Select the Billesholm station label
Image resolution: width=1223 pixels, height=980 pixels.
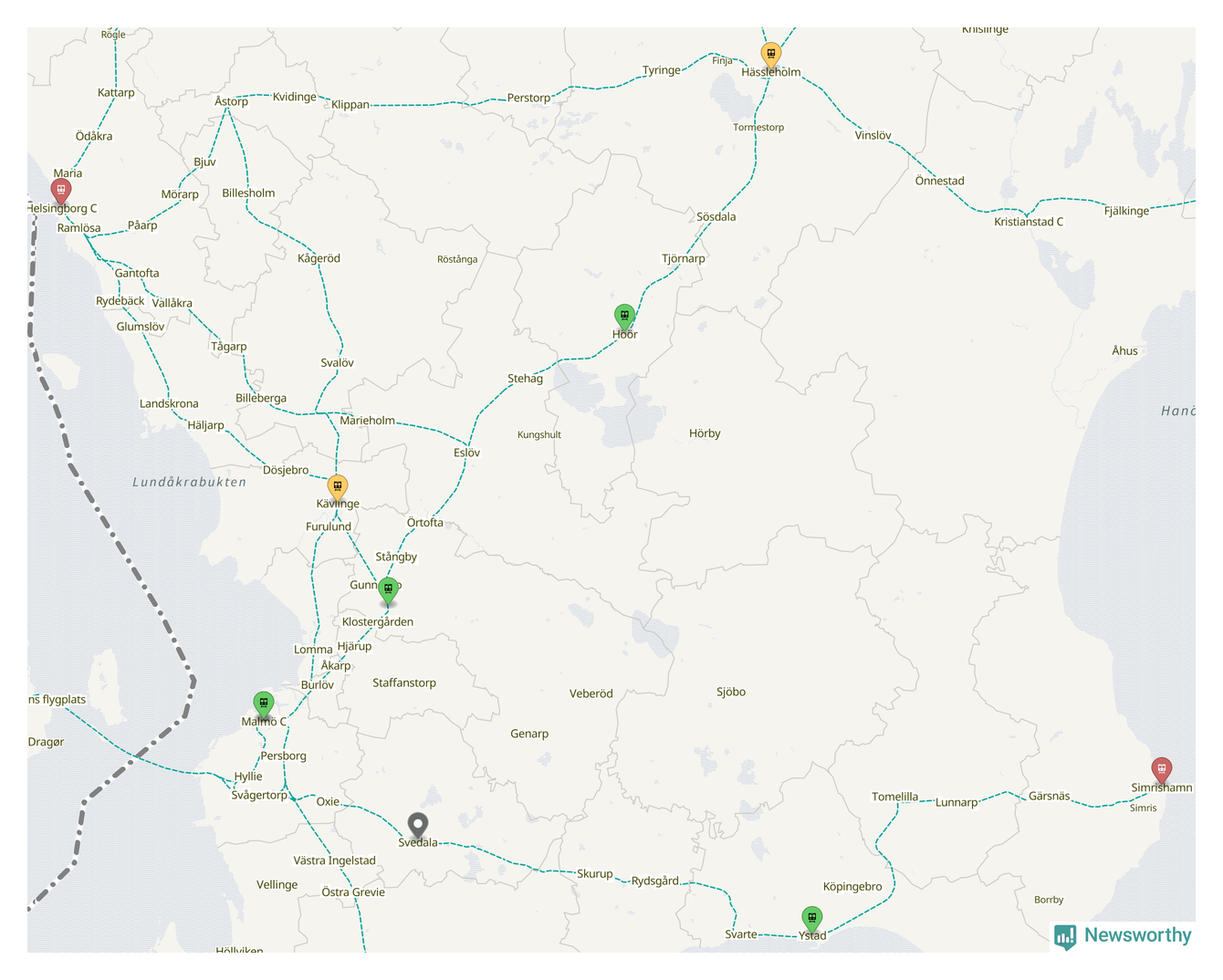coord(248,193)
